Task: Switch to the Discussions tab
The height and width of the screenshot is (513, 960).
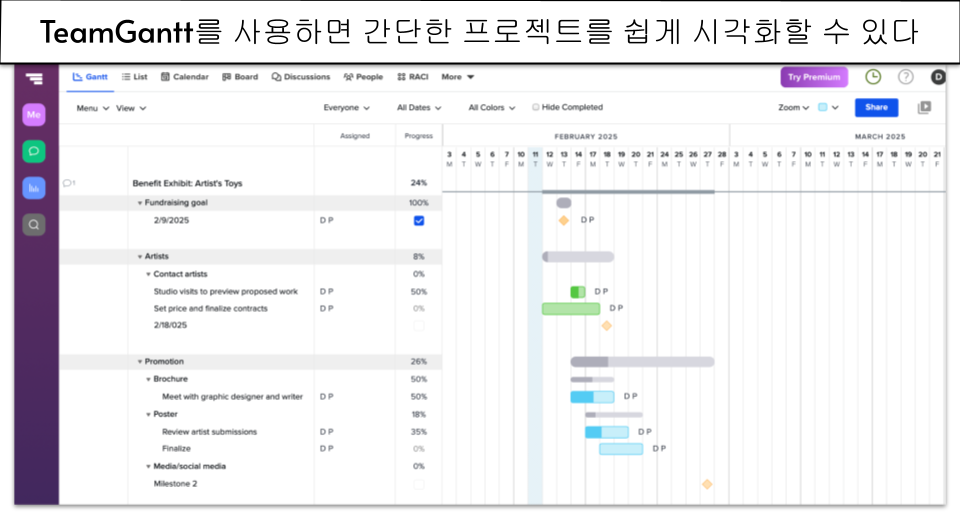Action: coord(301,77)
